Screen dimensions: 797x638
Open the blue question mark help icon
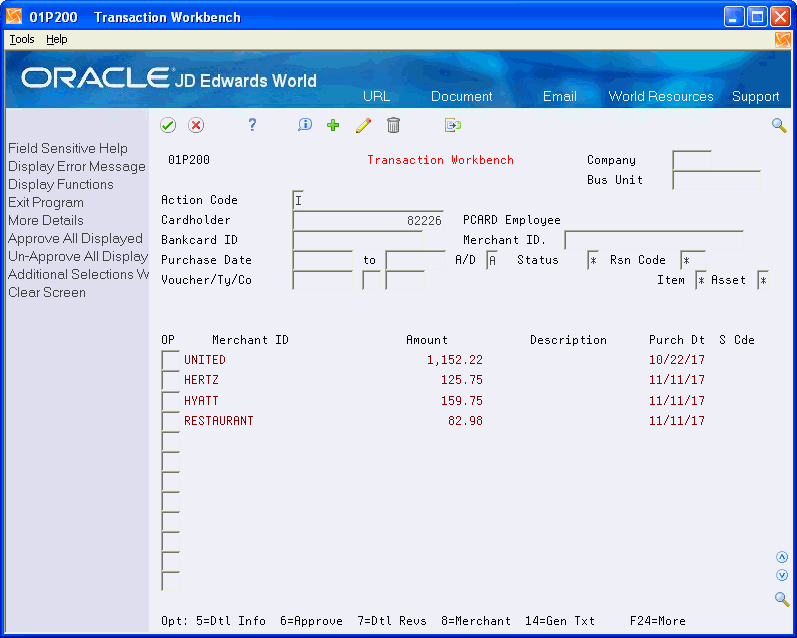tap(252, 125)
